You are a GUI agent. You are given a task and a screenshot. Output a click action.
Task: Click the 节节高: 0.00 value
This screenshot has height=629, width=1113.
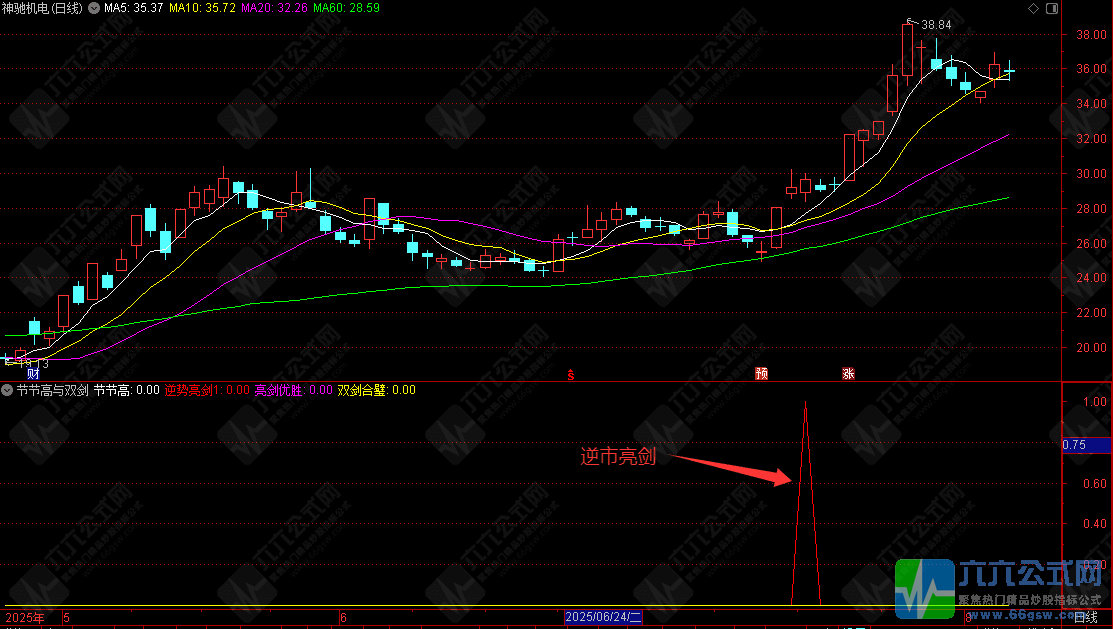pyautogui.click(x=126, y=390)
